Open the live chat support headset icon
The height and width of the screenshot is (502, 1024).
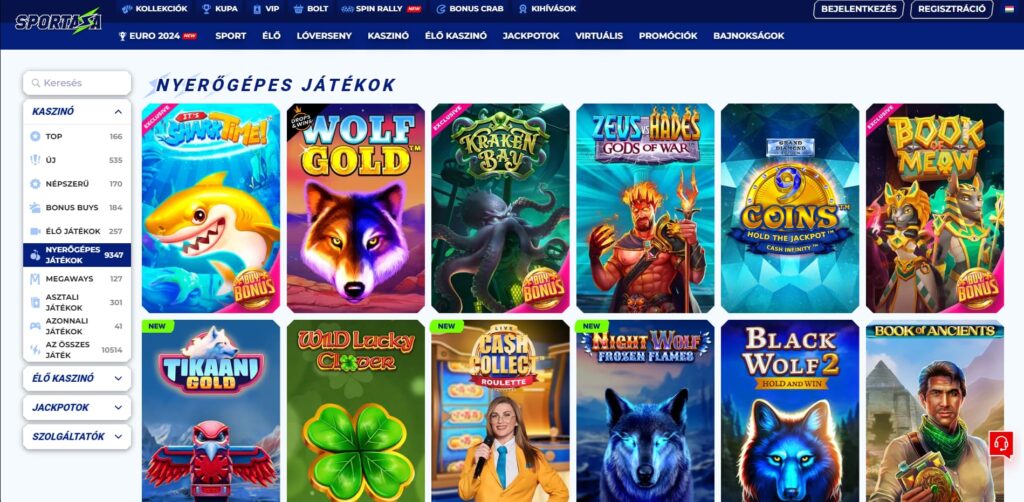pos(1000,445)
